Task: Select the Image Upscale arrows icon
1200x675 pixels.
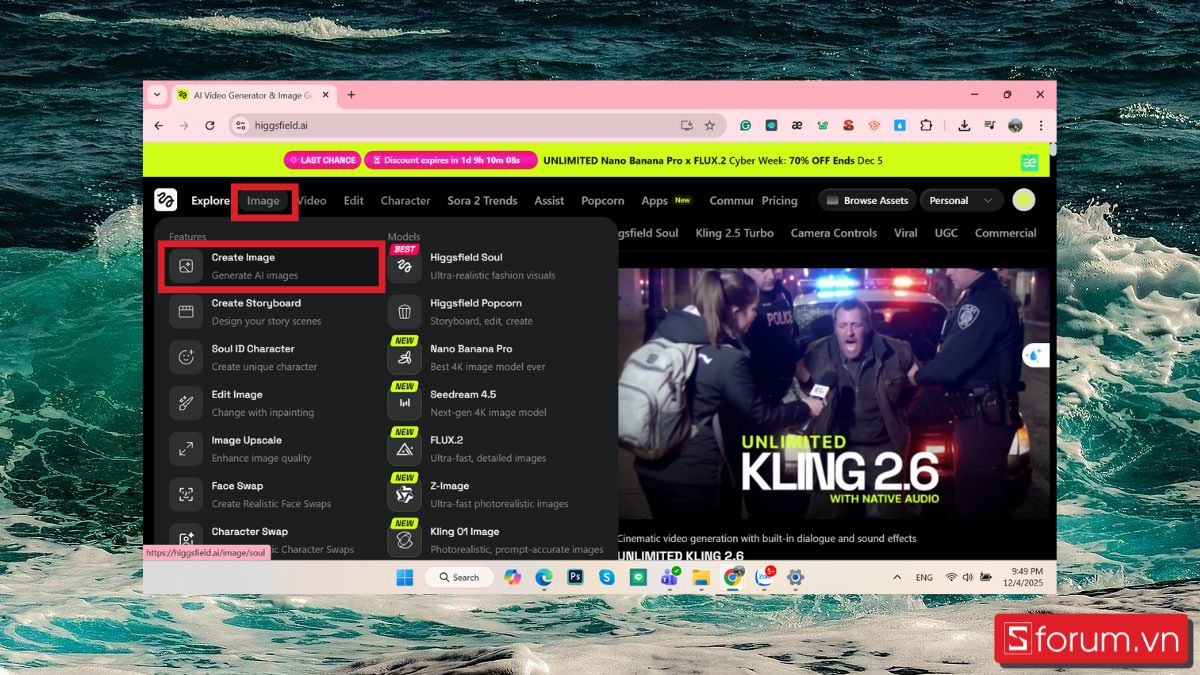Action: [x=186, y=449]
